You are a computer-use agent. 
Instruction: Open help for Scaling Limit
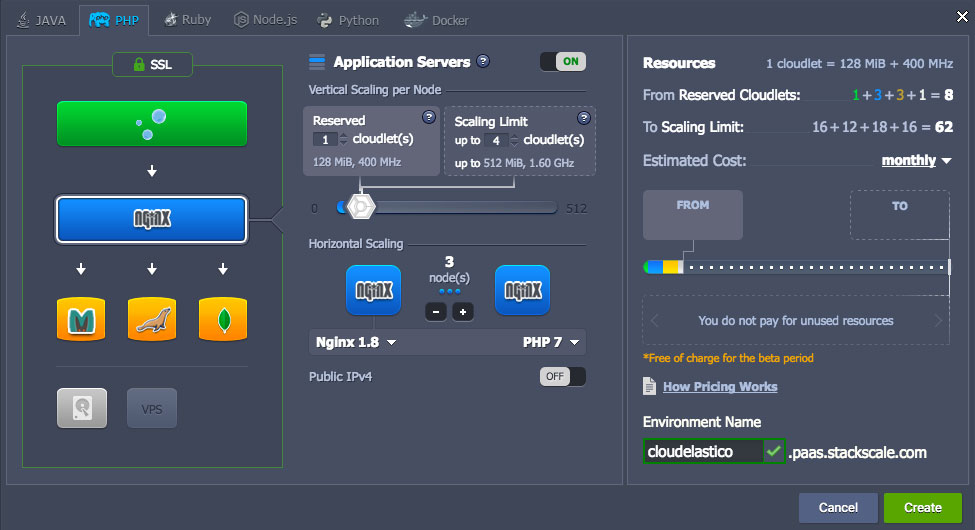tap(583, 118)
